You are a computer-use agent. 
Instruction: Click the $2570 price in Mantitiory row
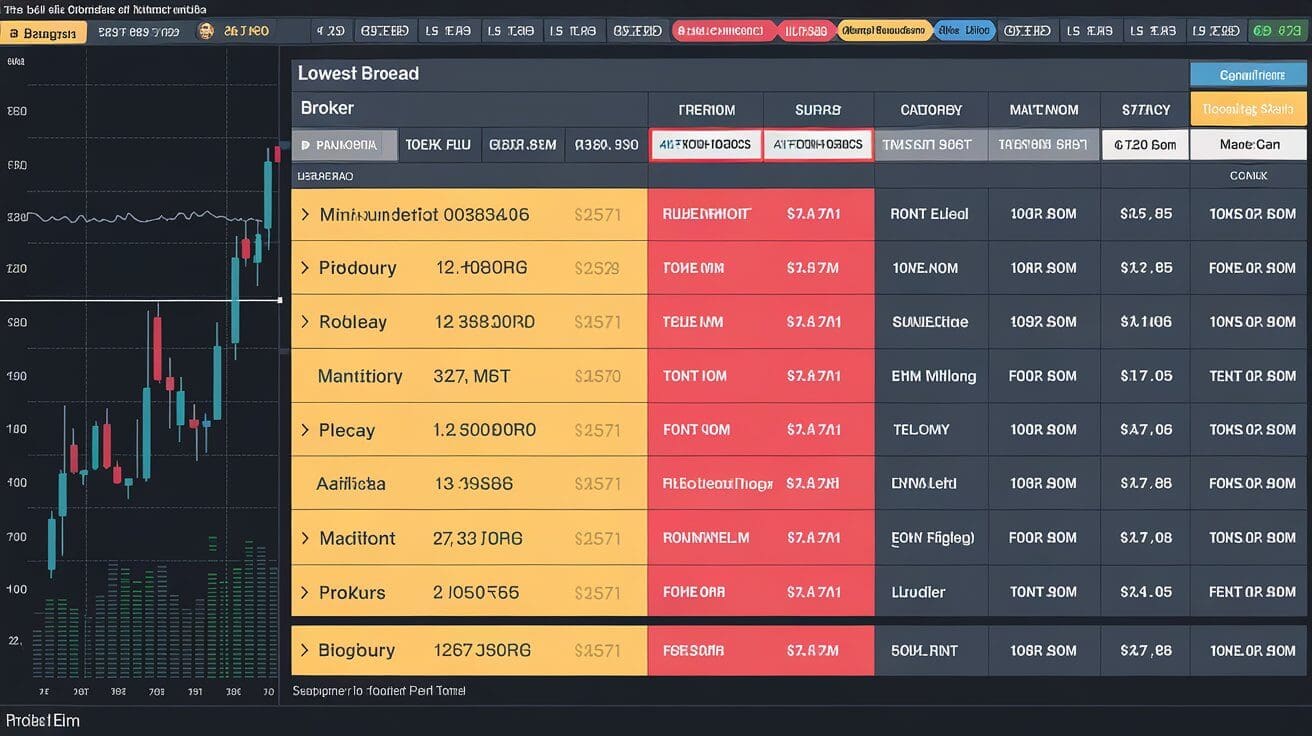click(x=598, y=376)
